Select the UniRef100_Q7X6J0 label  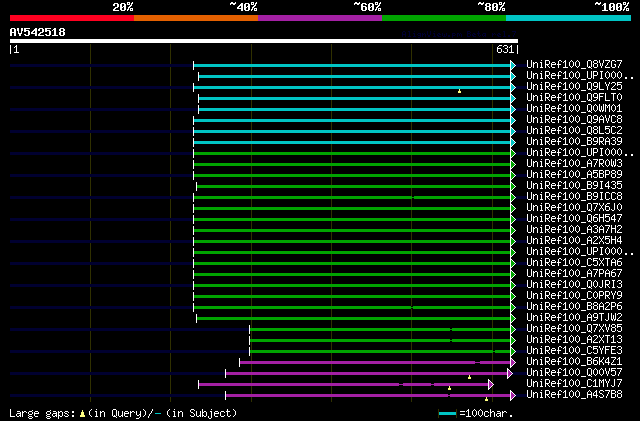574,207
